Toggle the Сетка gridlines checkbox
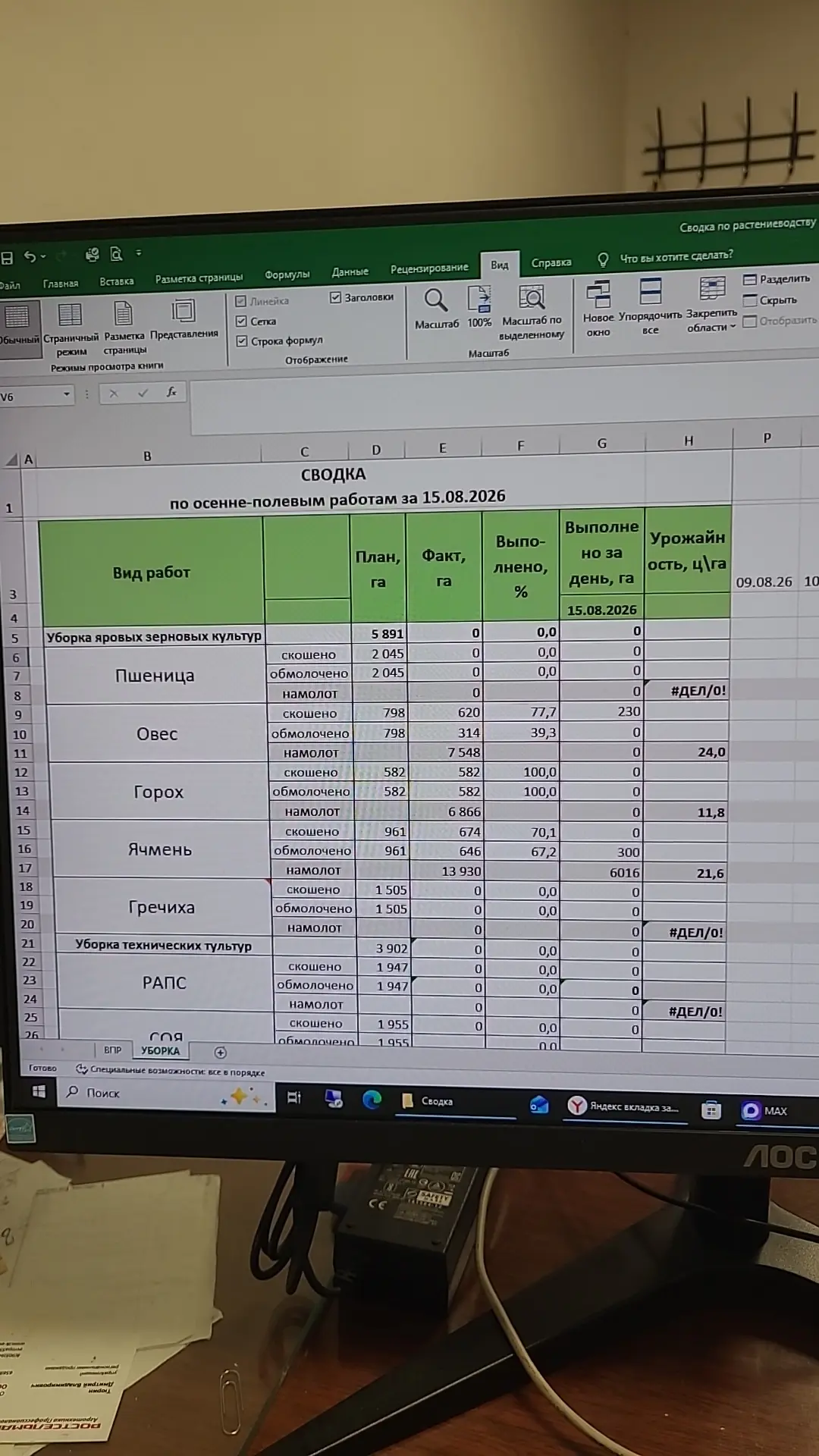Screen dimensions: 819x1456 tap(256, 322)
